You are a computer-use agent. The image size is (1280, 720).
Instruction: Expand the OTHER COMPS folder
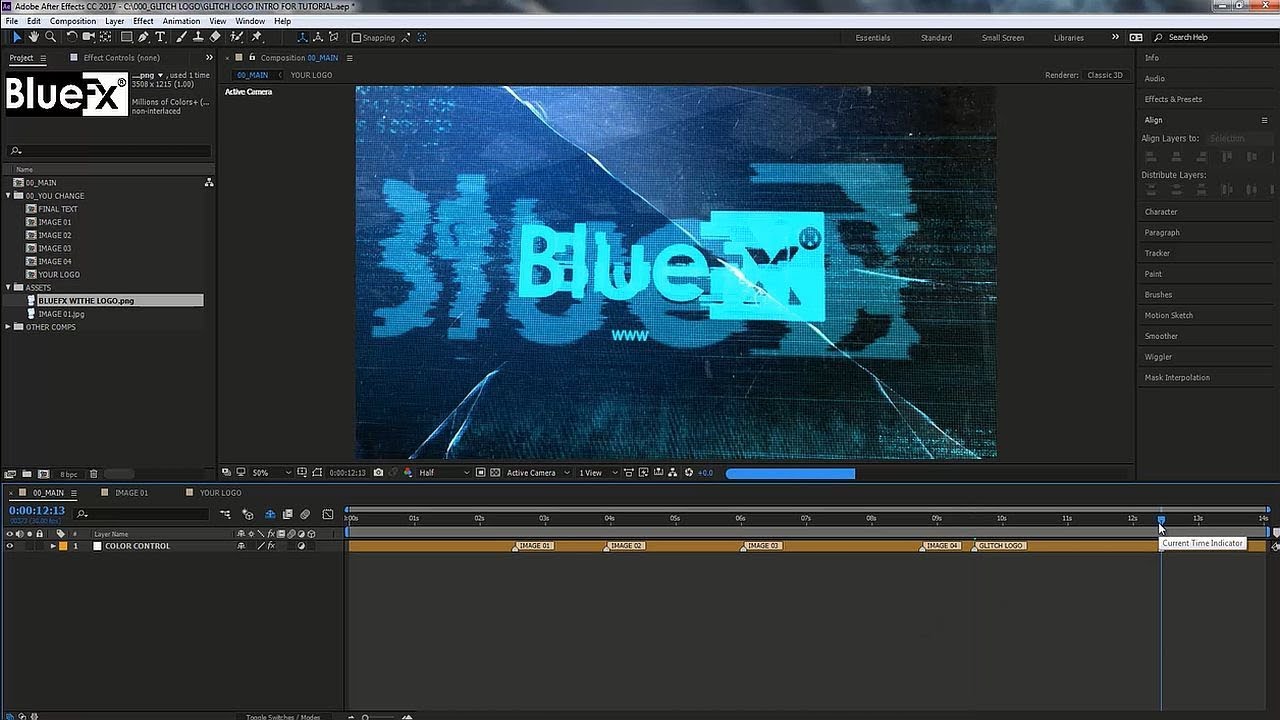click(8, 327)
